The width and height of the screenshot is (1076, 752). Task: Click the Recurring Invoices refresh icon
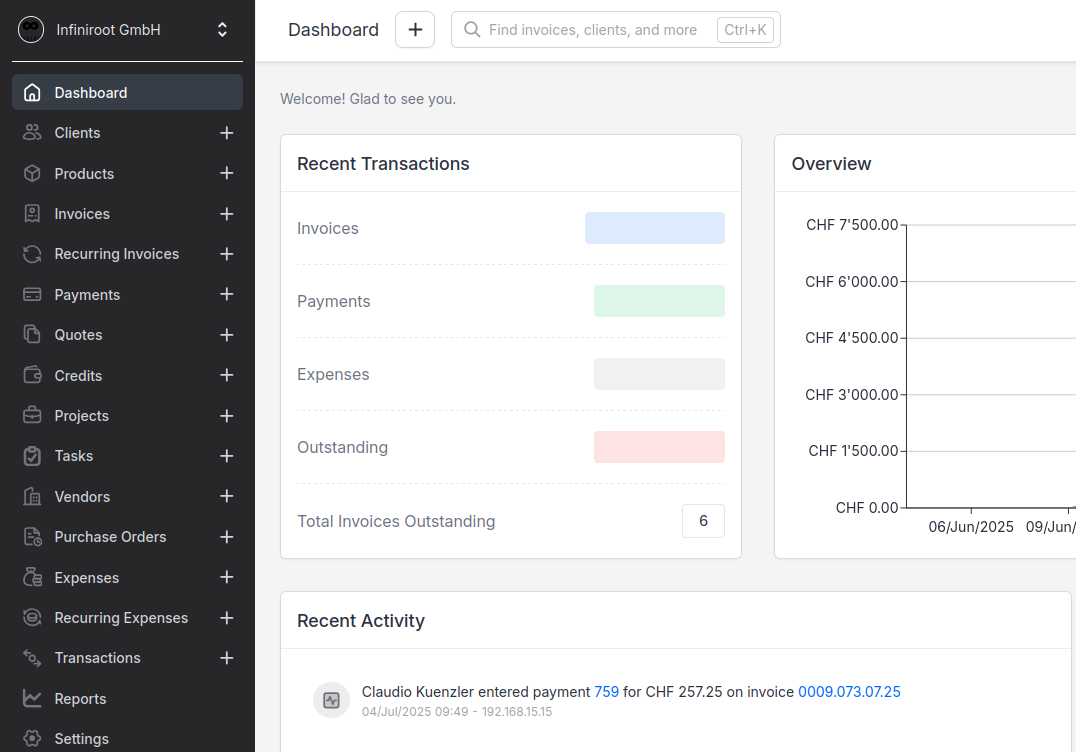[32, 254]
